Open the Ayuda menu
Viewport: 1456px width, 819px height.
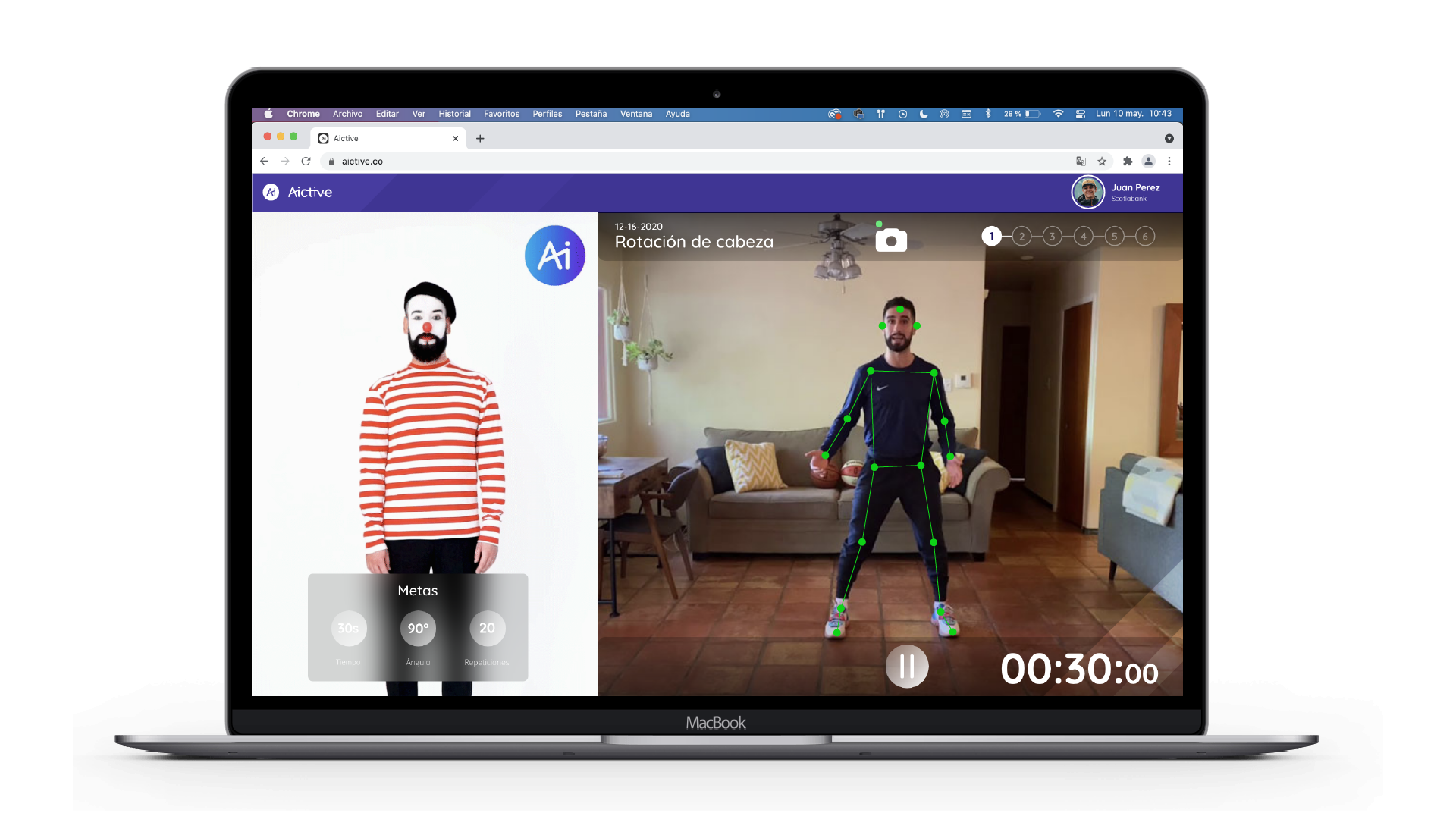coord(677,114)
